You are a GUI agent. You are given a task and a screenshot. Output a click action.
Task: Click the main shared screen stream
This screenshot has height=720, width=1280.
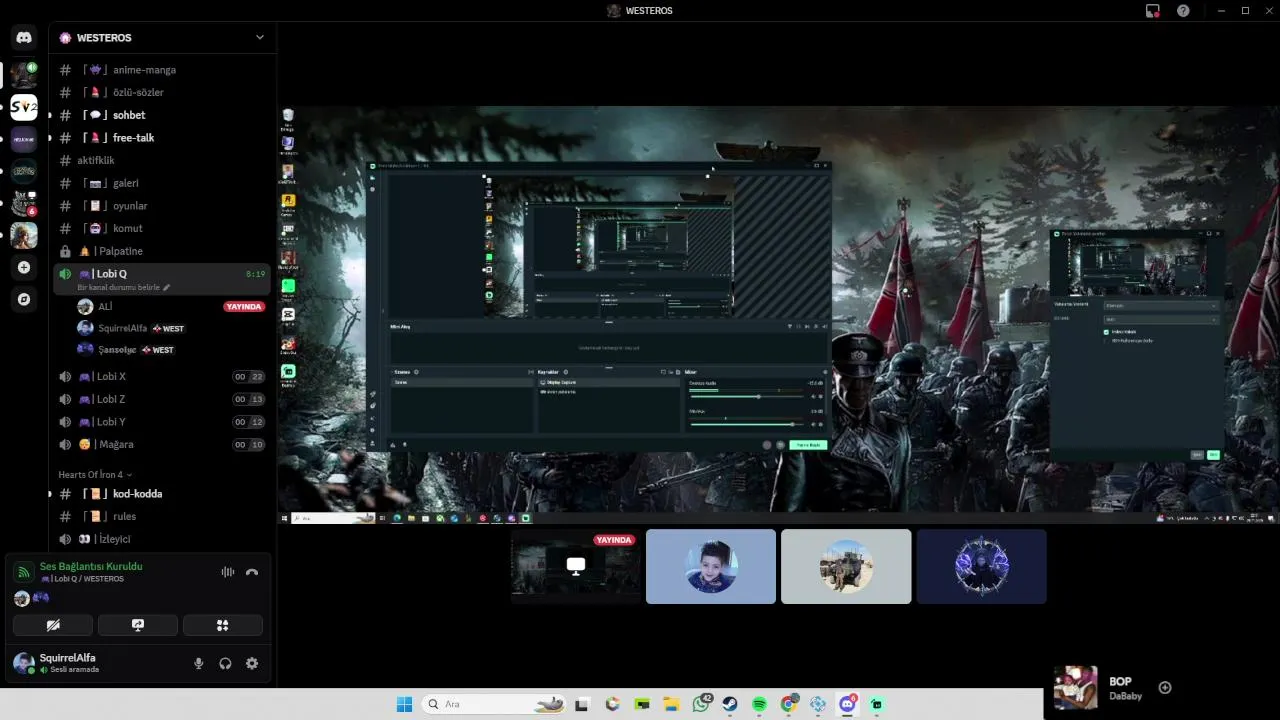(779, 315)
